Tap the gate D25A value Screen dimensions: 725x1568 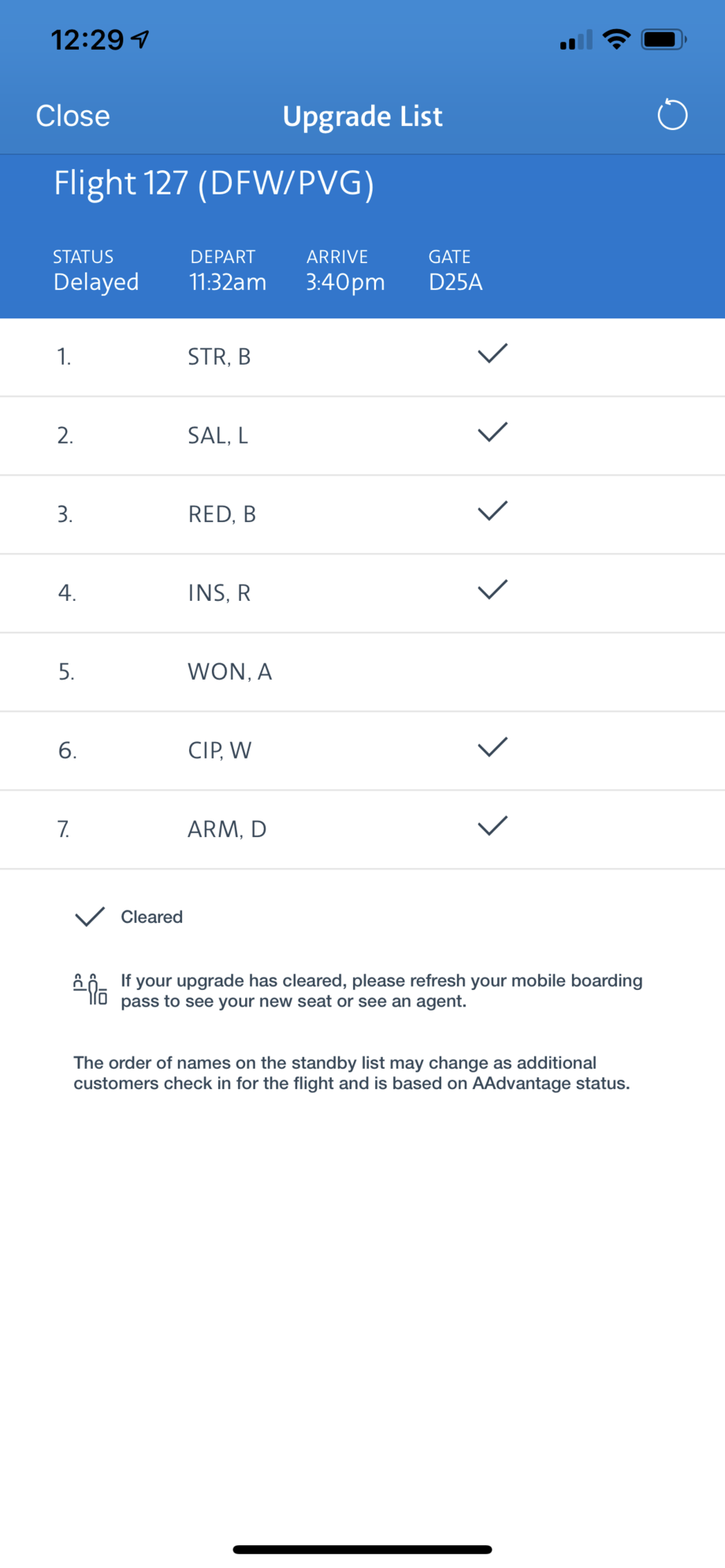tap(455, 282)
